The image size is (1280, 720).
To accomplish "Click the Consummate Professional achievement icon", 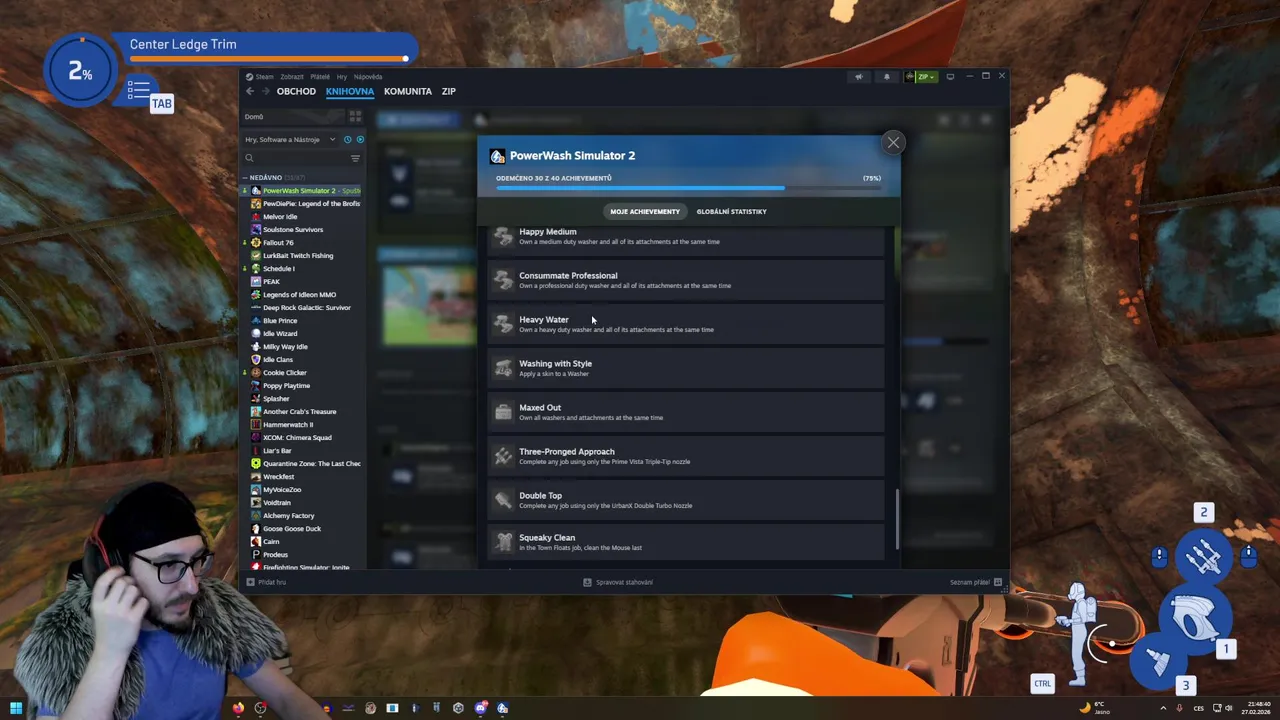I will [503, 280].
